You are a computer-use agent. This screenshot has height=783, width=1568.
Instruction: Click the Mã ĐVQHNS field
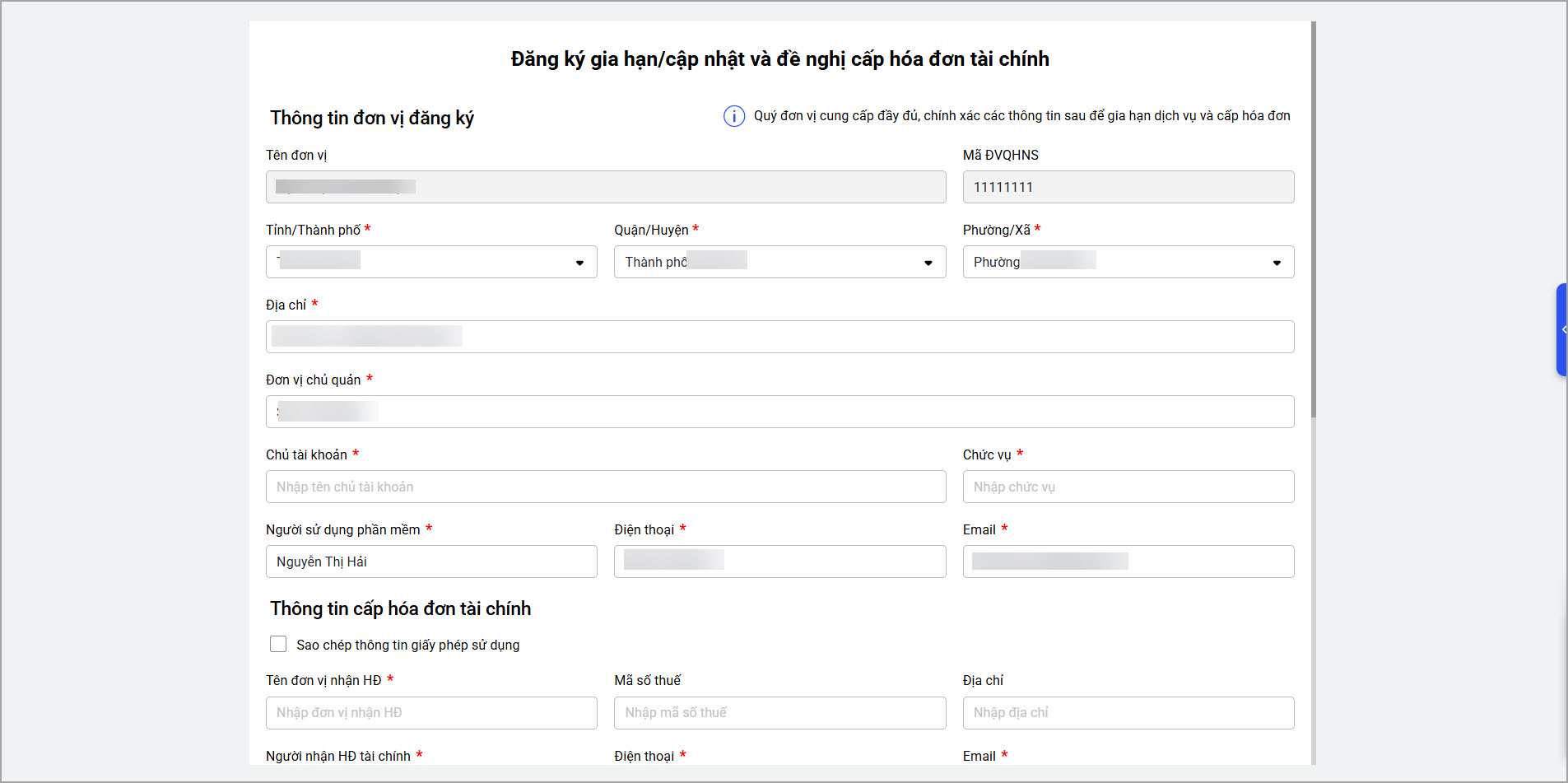click(1128, 187)
